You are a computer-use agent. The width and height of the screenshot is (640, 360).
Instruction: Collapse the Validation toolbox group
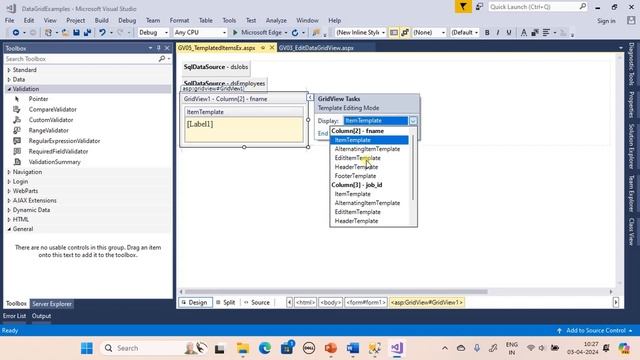[x=9, y=89]
